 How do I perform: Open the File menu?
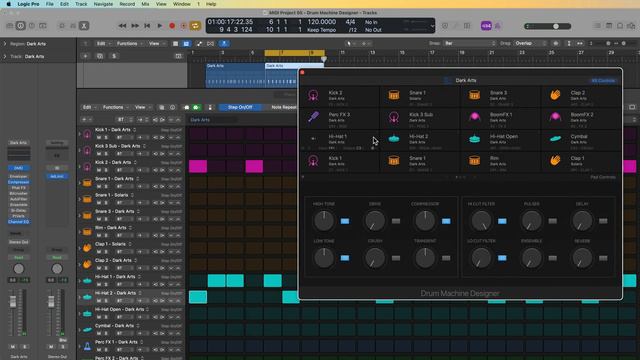49,4
